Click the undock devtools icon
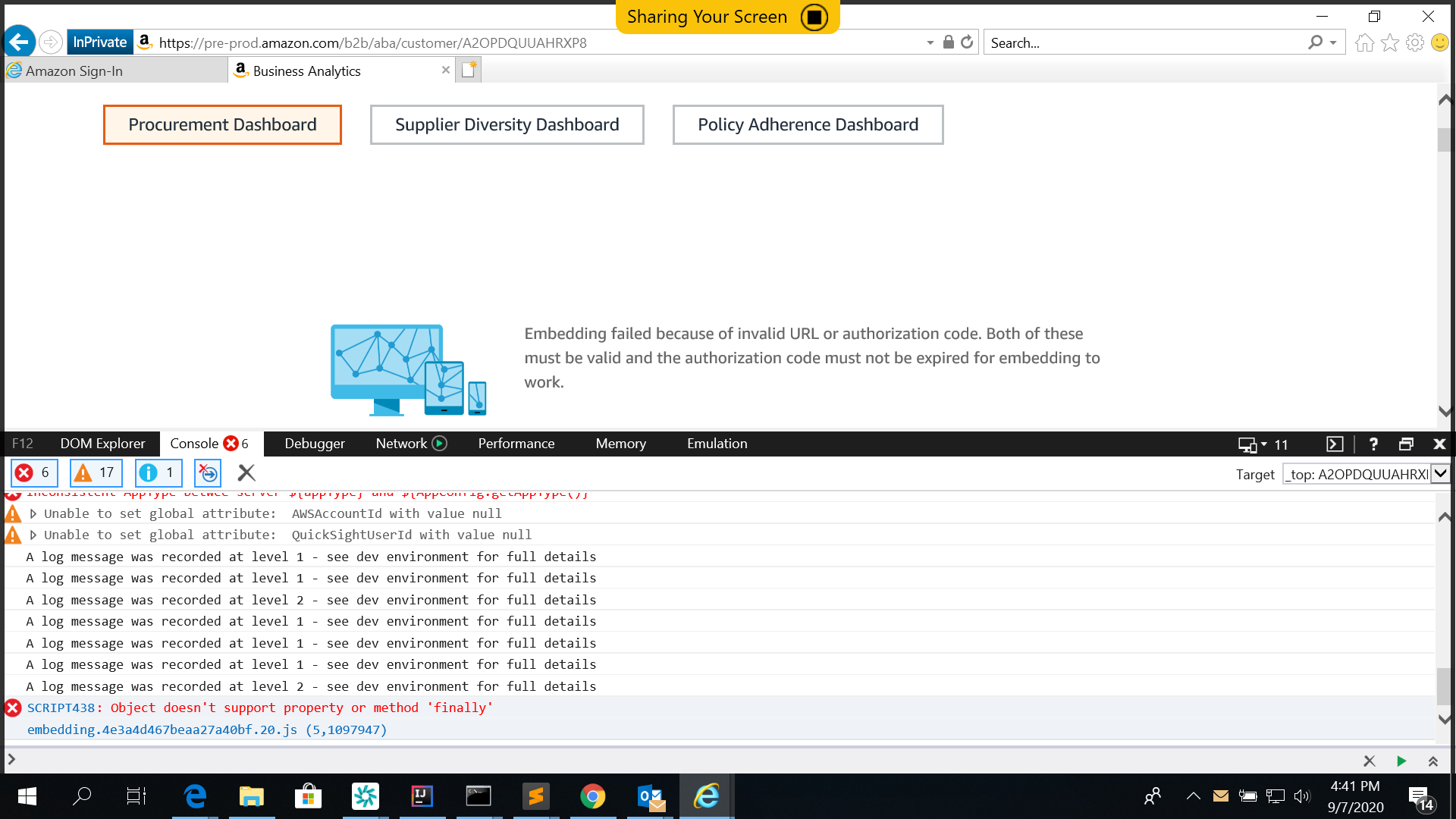Screen dimensions: 1456x819 point(1406,444)
